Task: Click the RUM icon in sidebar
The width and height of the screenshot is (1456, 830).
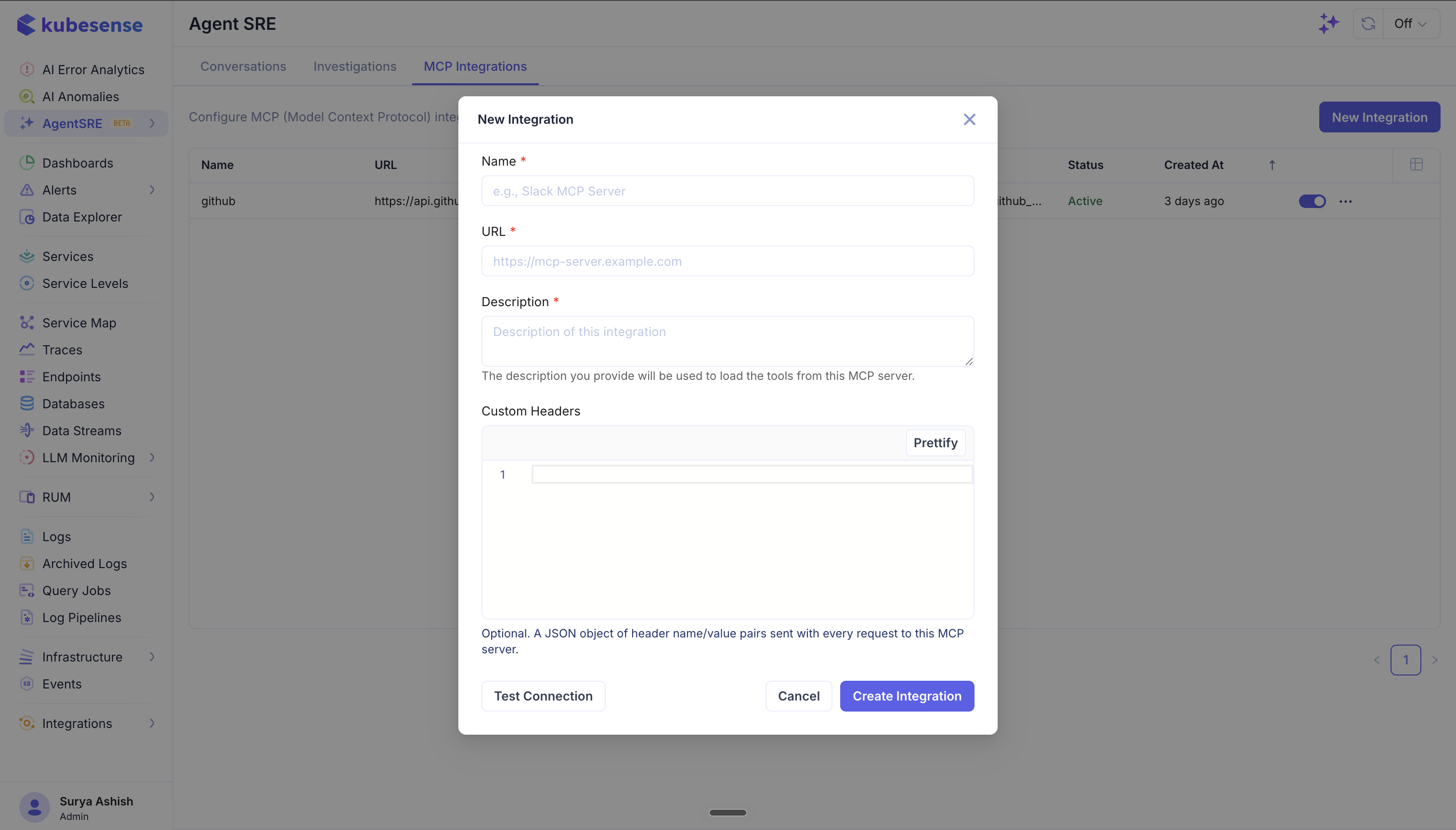Action: pyautogui.click(x=27, y=497)
